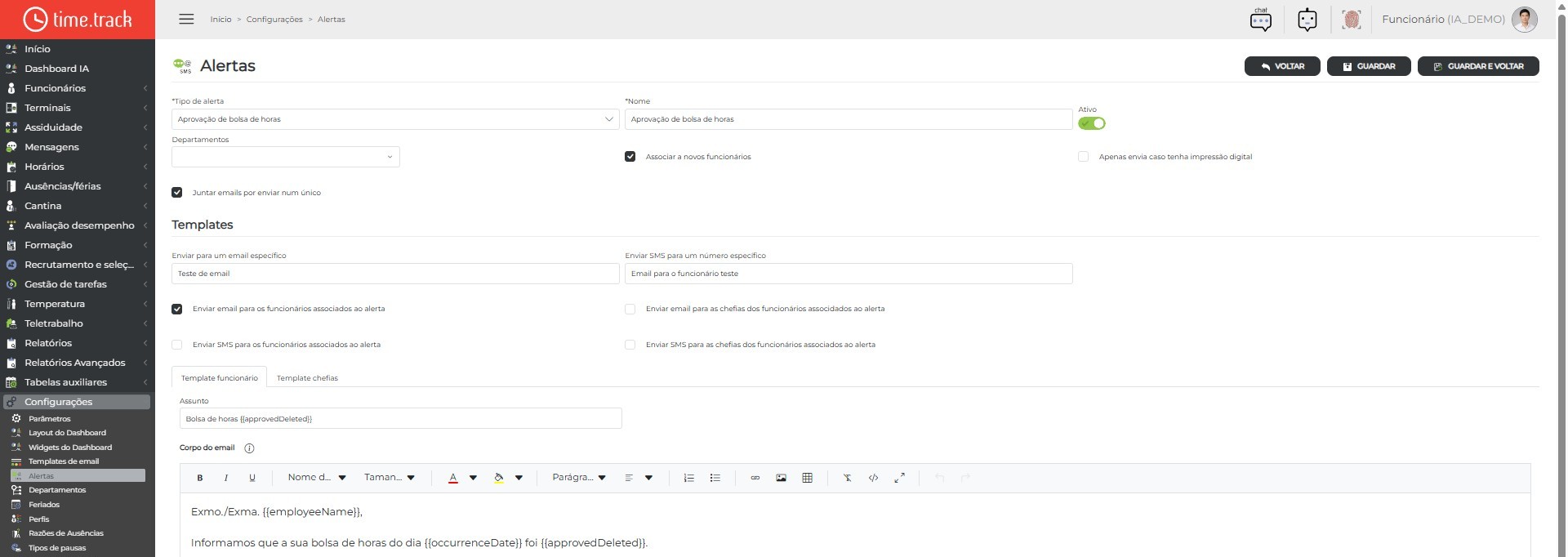The width and height of the screenshot is (1568, 557).
Task: Click the Enviar para um email específico field
Action: coord(395,274)
